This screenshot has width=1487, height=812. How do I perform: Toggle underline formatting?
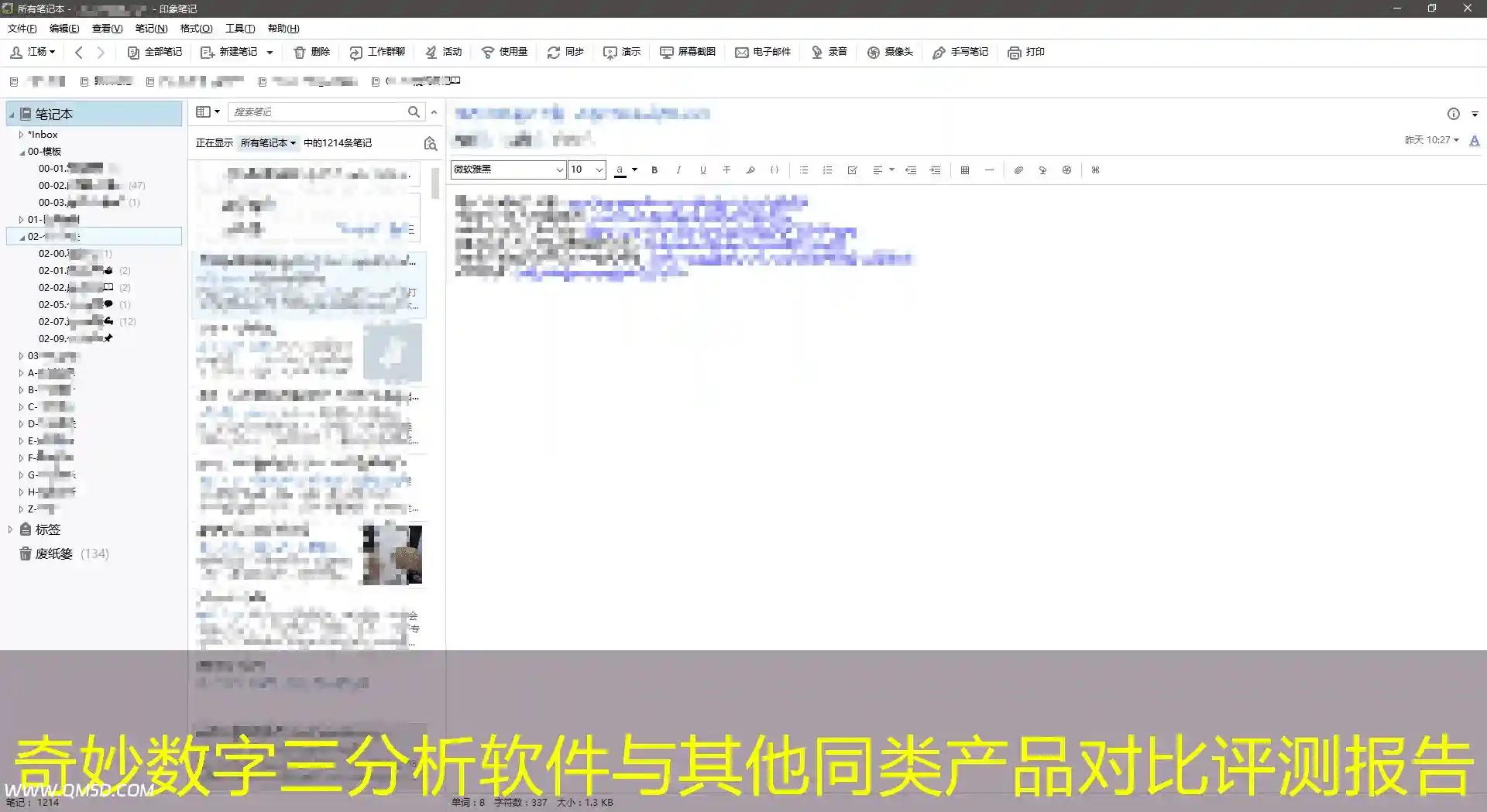(x=702, y=170)
